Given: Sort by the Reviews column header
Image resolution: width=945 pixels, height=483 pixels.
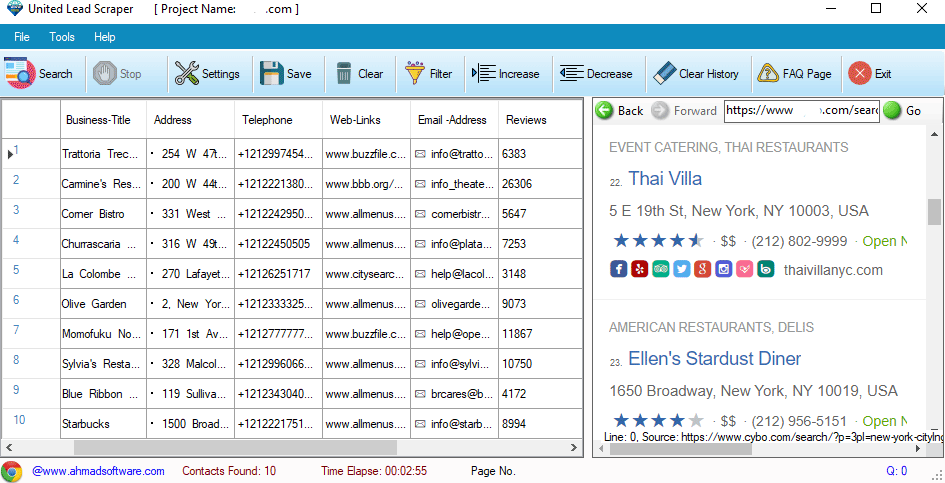Looking at the screenshot, I should pos(526,120).
